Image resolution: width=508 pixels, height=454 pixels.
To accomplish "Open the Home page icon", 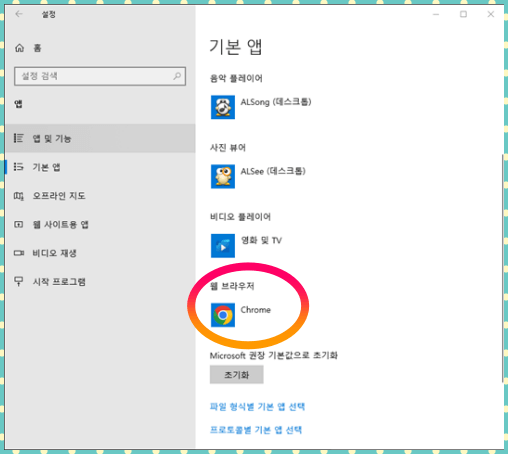I will (20, 48).
